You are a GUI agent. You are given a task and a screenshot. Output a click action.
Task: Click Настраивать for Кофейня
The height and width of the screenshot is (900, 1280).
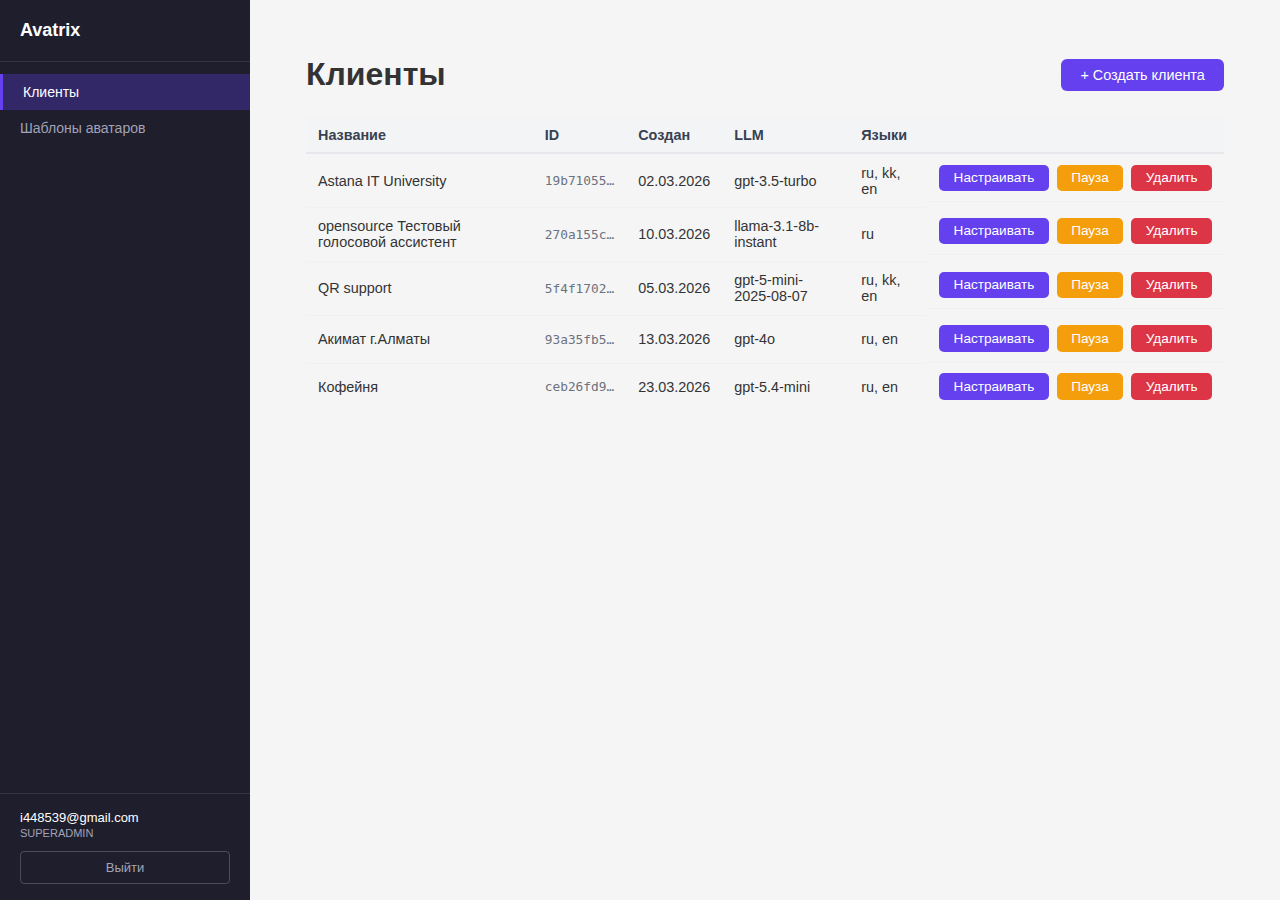[993, 386]
